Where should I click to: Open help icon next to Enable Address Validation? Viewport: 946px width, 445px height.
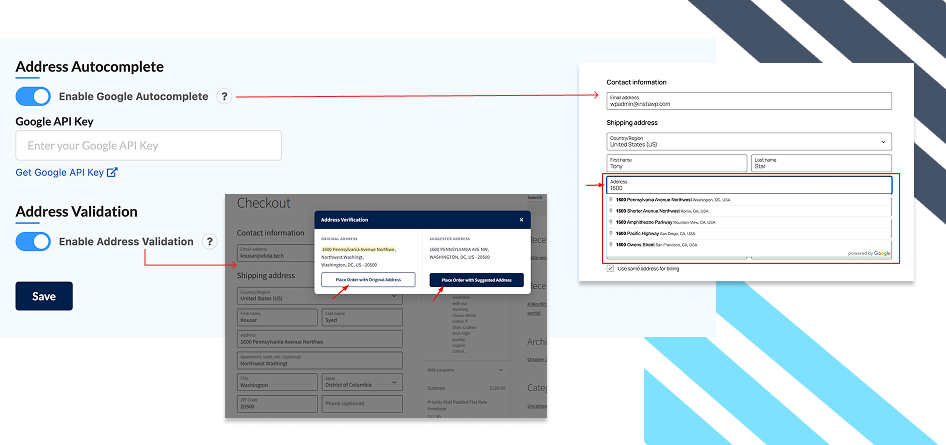pyautogui.click(x=209, y=241)
